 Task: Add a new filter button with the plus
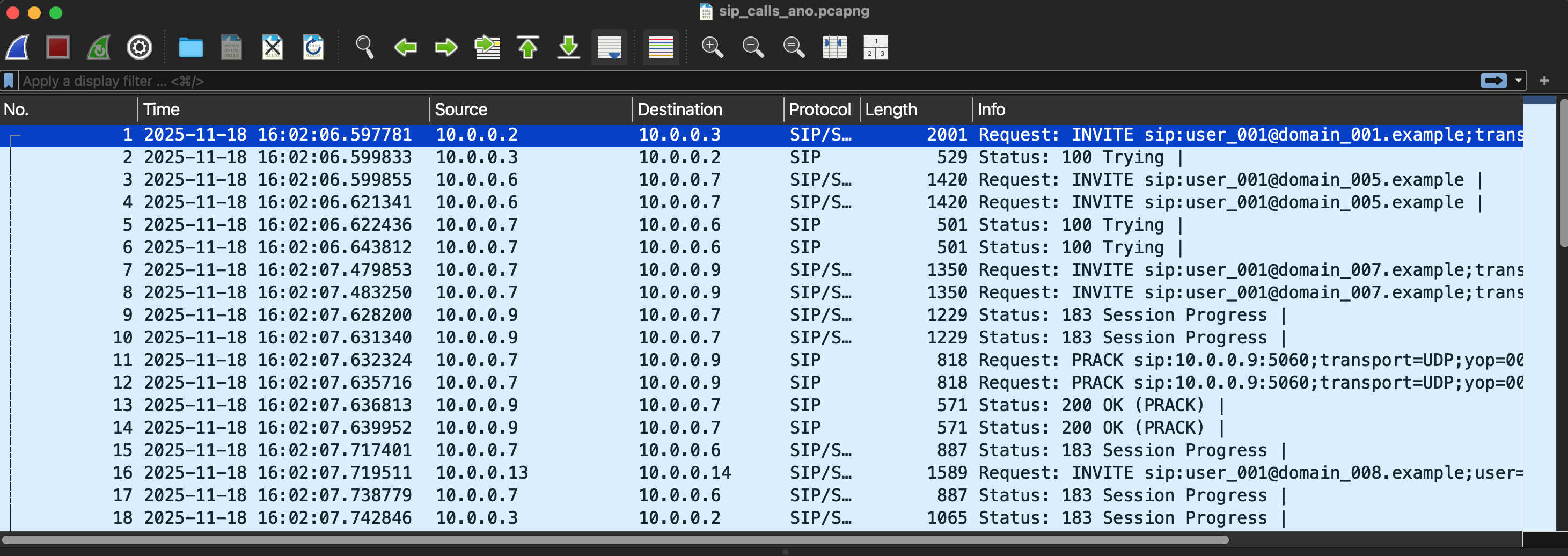point(1545,80)
